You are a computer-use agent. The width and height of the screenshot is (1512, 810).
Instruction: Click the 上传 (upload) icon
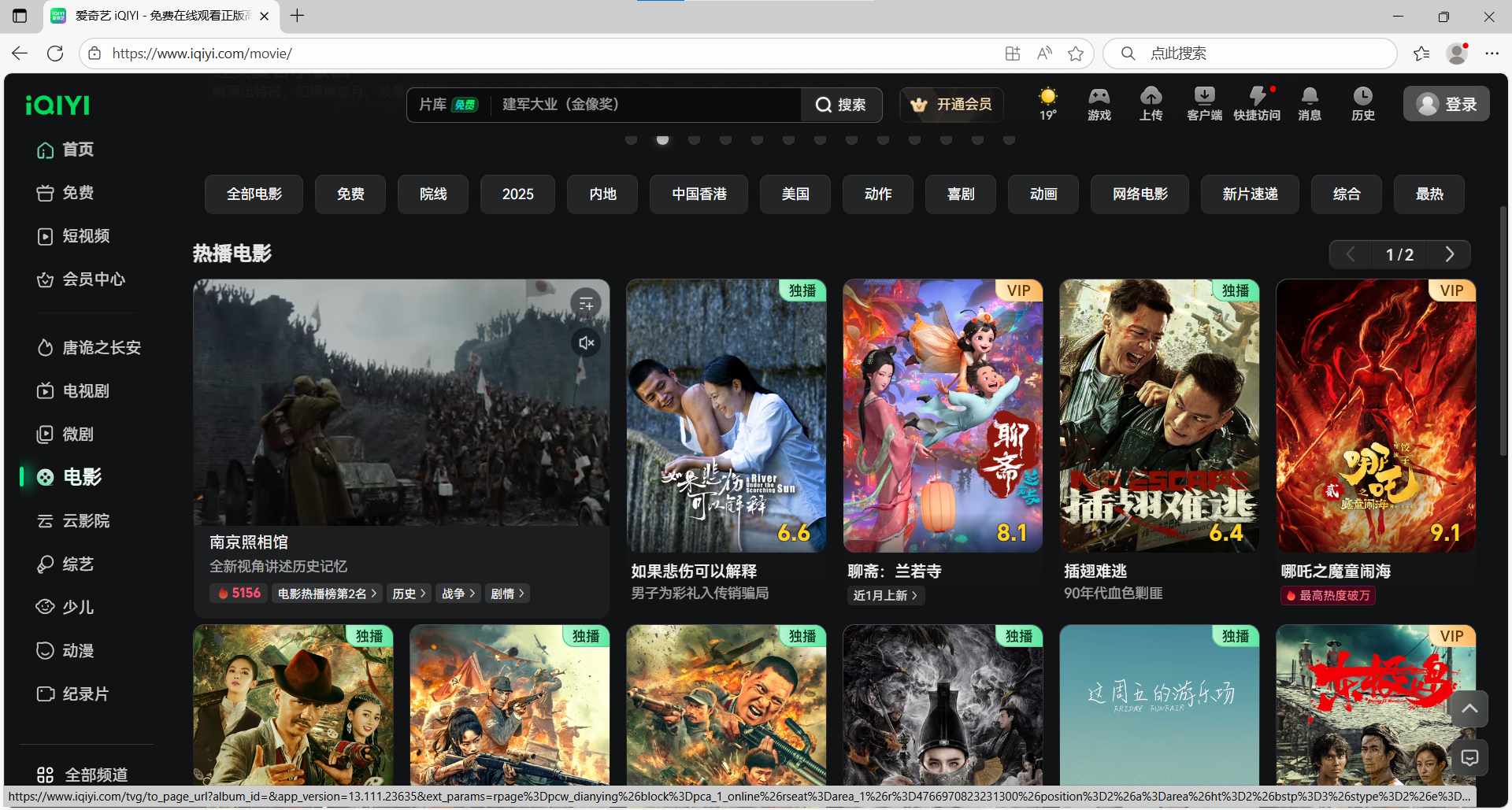click(1151, 104)
